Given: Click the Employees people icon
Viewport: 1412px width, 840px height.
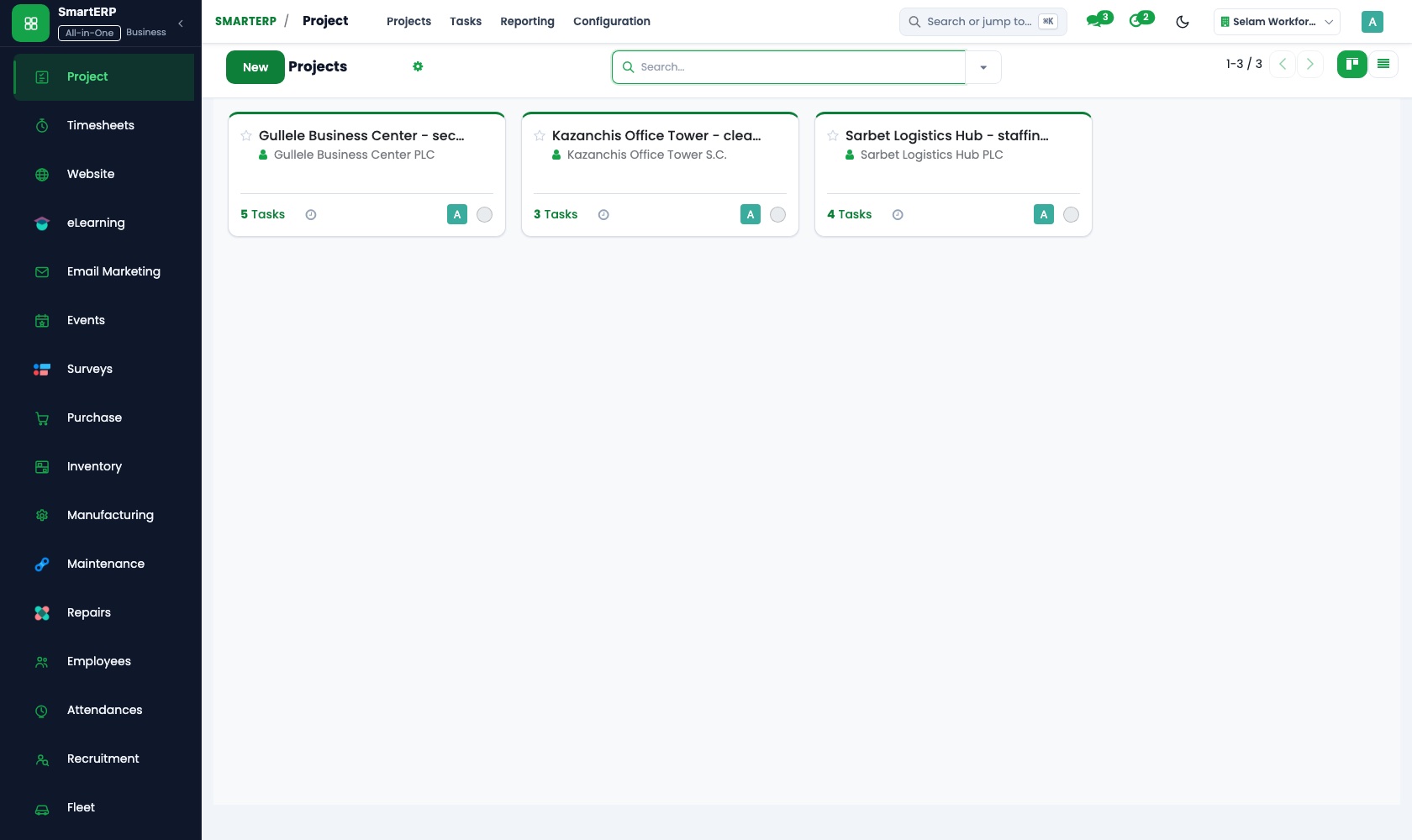Looking at the screenshot, I should click(x=42, y=661).
